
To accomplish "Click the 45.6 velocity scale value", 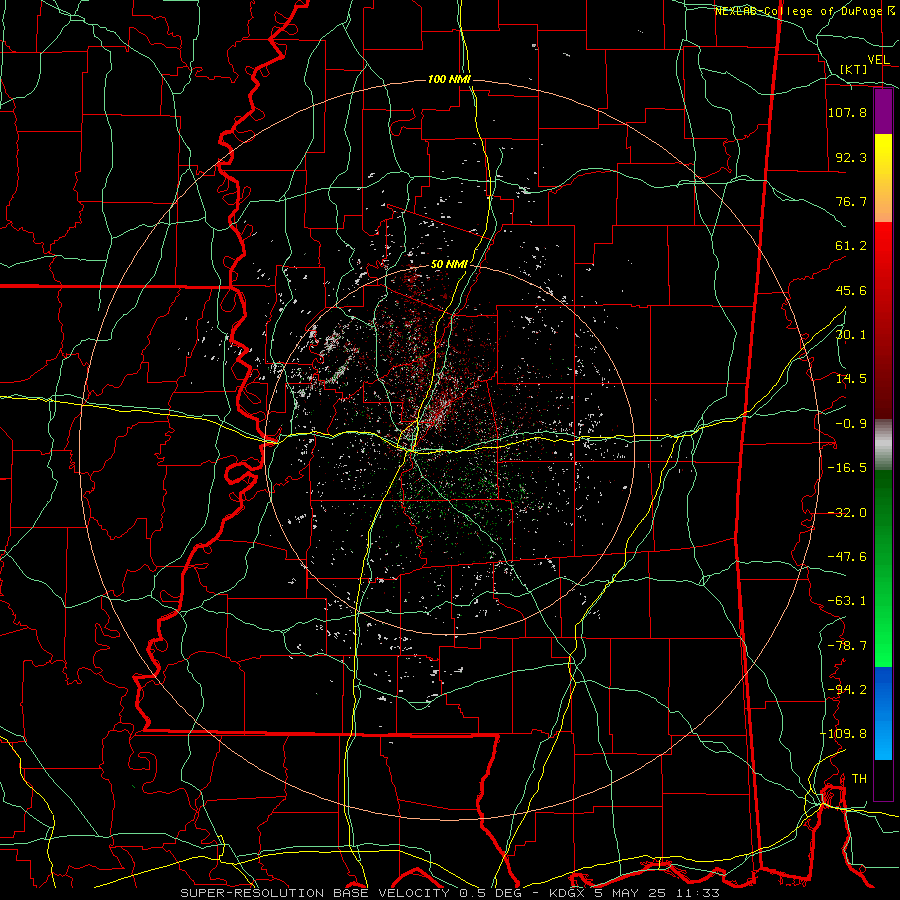I will (851, 290).
